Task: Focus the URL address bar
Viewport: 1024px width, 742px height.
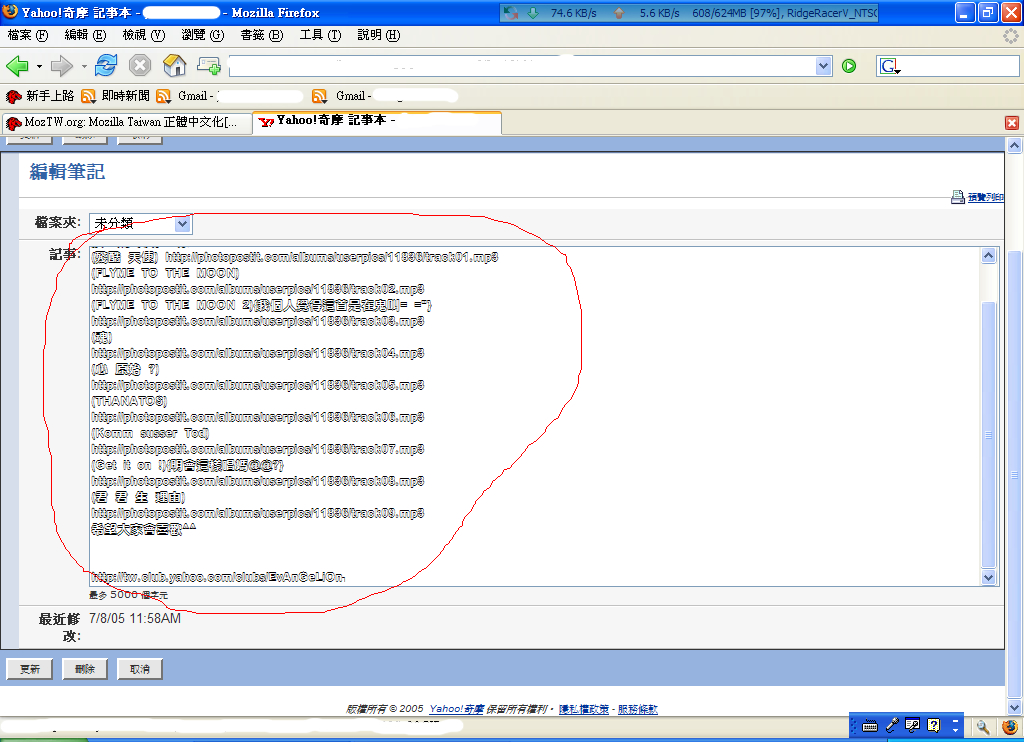Action: point(522,66)
